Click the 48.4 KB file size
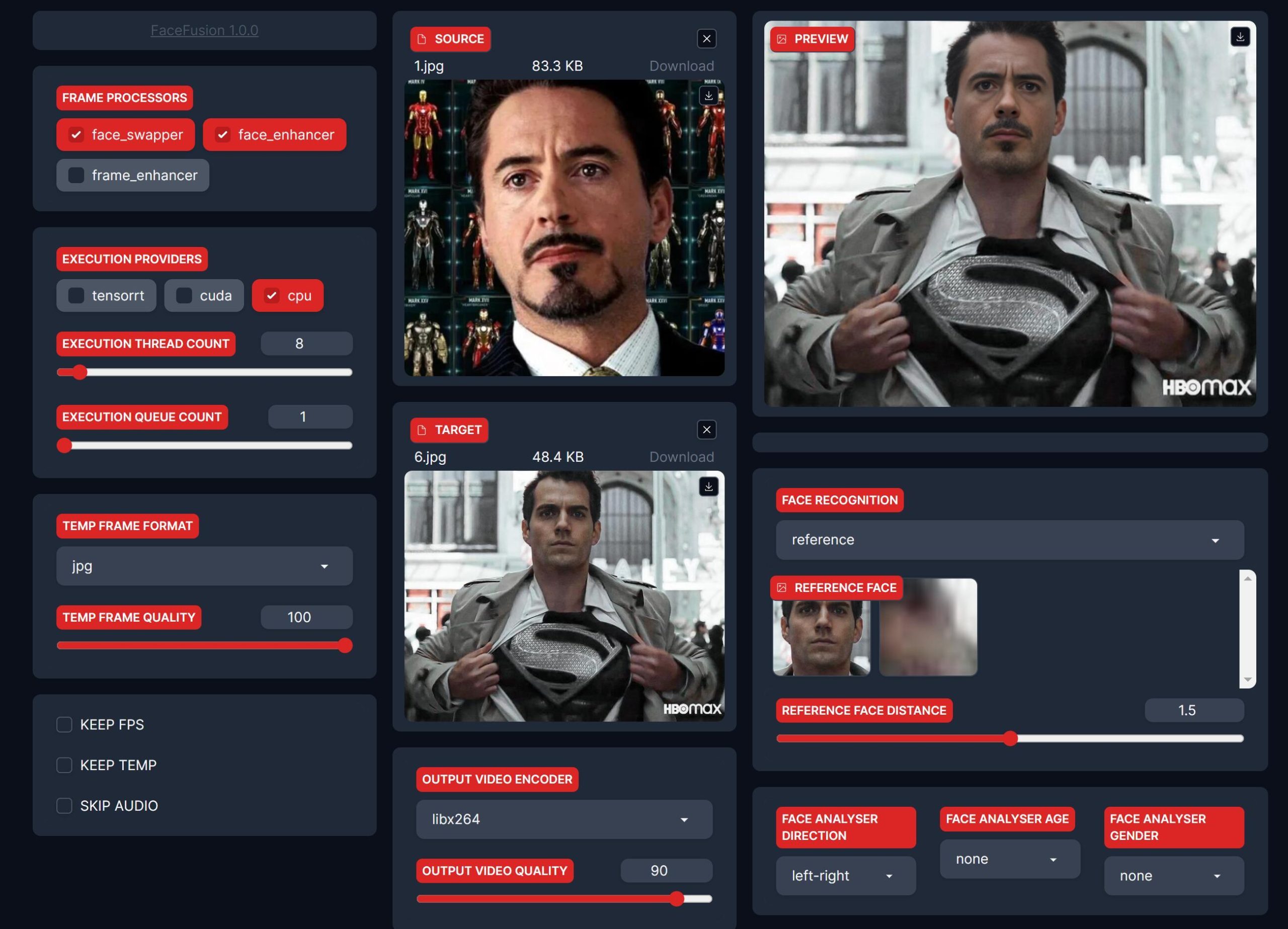 557,457
